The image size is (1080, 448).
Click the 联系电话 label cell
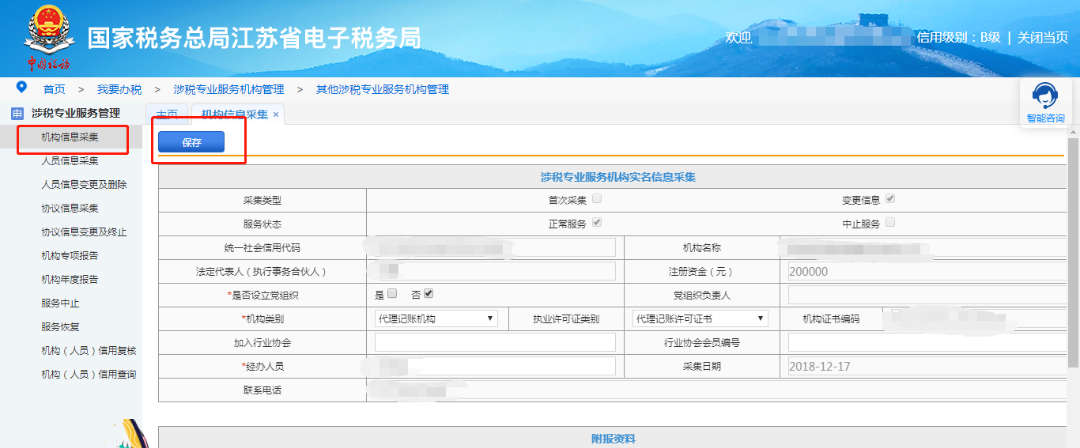(x=262, y=390)
